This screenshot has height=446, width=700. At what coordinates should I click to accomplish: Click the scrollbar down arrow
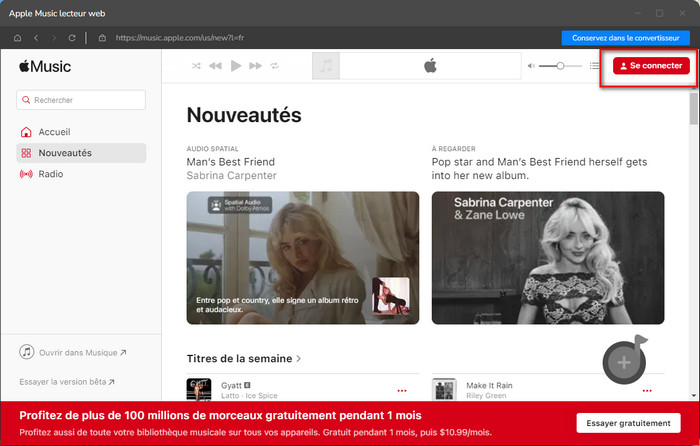[693, 396]
